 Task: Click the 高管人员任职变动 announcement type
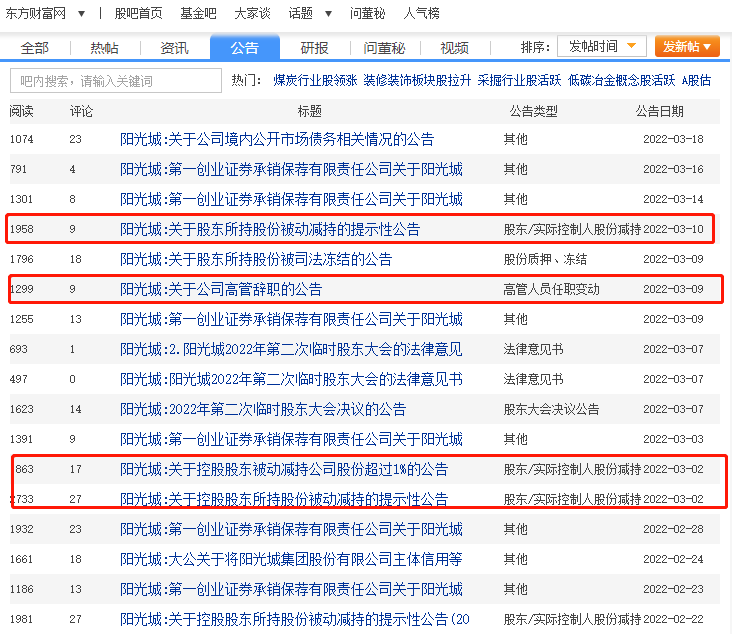[551, 289]
